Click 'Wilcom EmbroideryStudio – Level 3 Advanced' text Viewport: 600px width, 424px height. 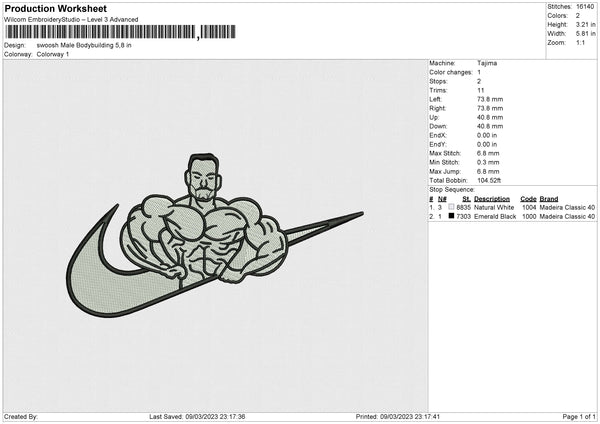tap(71, 20)
